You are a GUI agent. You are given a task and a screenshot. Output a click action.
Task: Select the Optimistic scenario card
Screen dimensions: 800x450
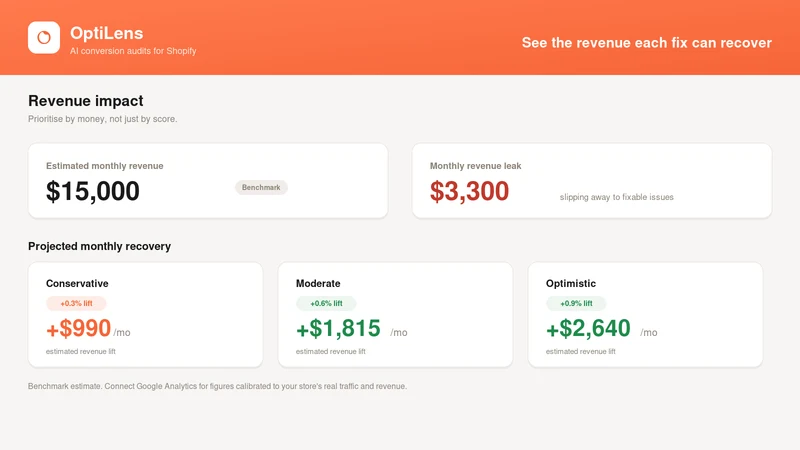pos(645,315)
